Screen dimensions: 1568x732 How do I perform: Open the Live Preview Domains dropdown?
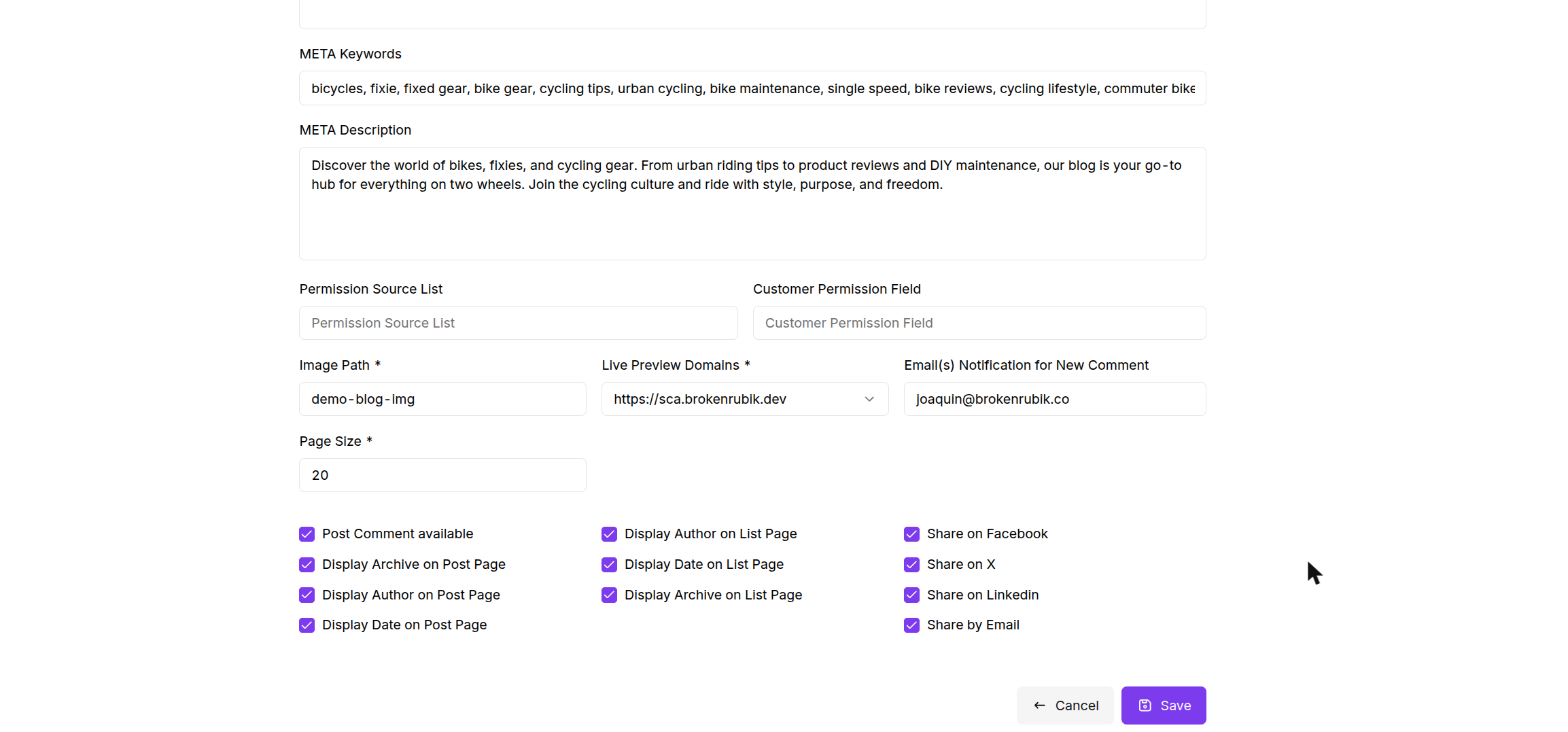point(745,399)
